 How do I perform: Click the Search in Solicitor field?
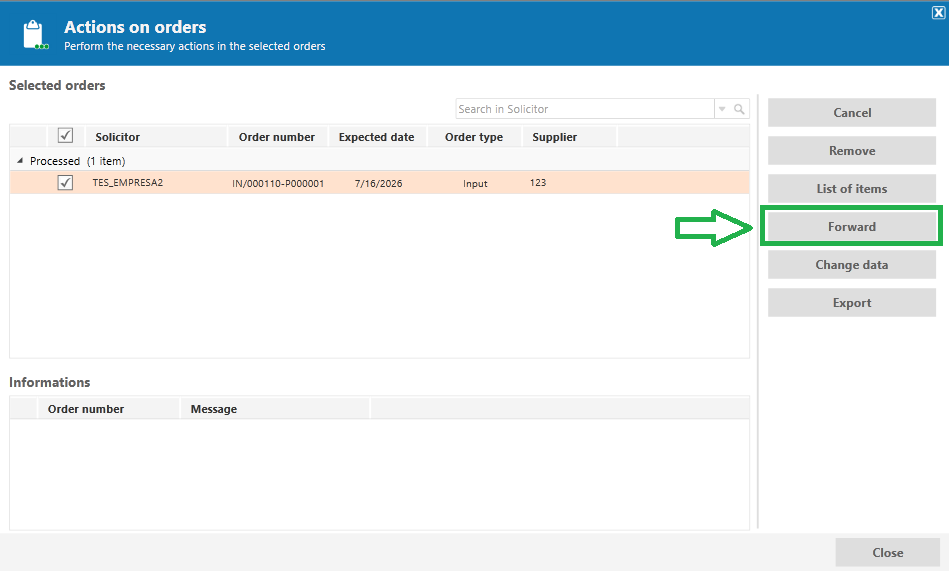point(585,109)
